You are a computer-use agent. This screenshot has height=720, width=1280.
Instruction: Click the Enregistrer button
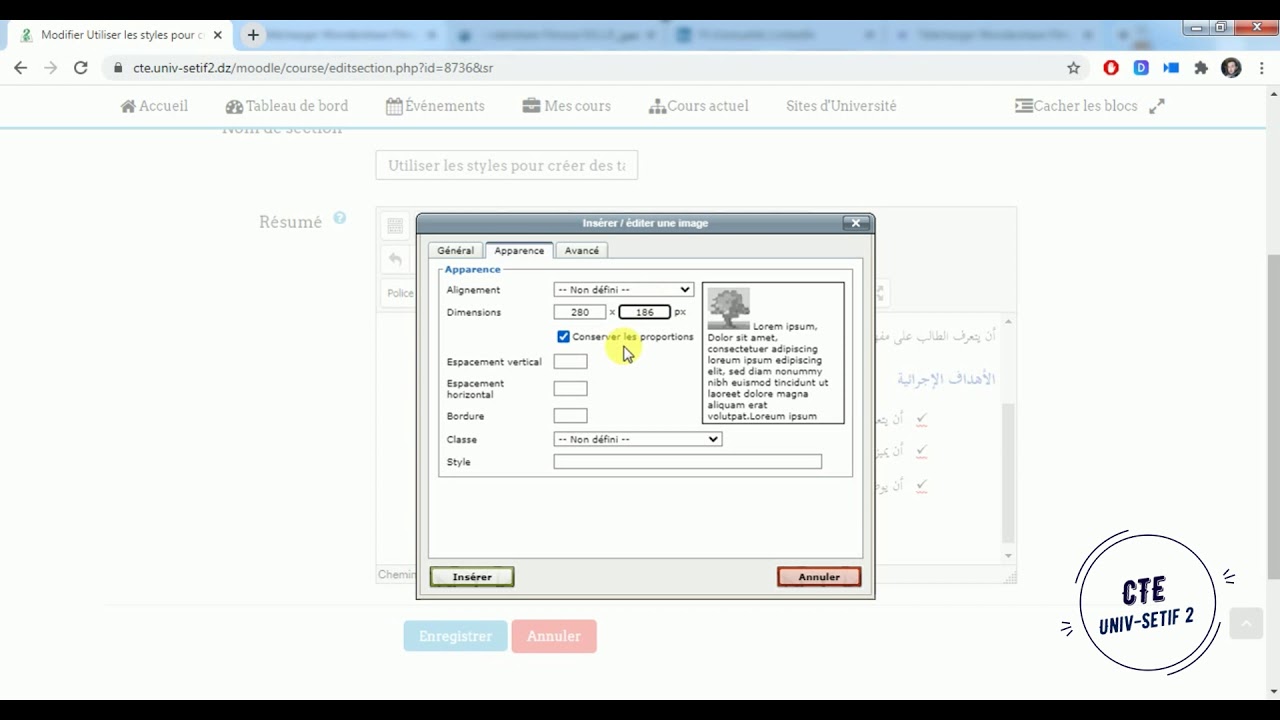coord(455,636)
